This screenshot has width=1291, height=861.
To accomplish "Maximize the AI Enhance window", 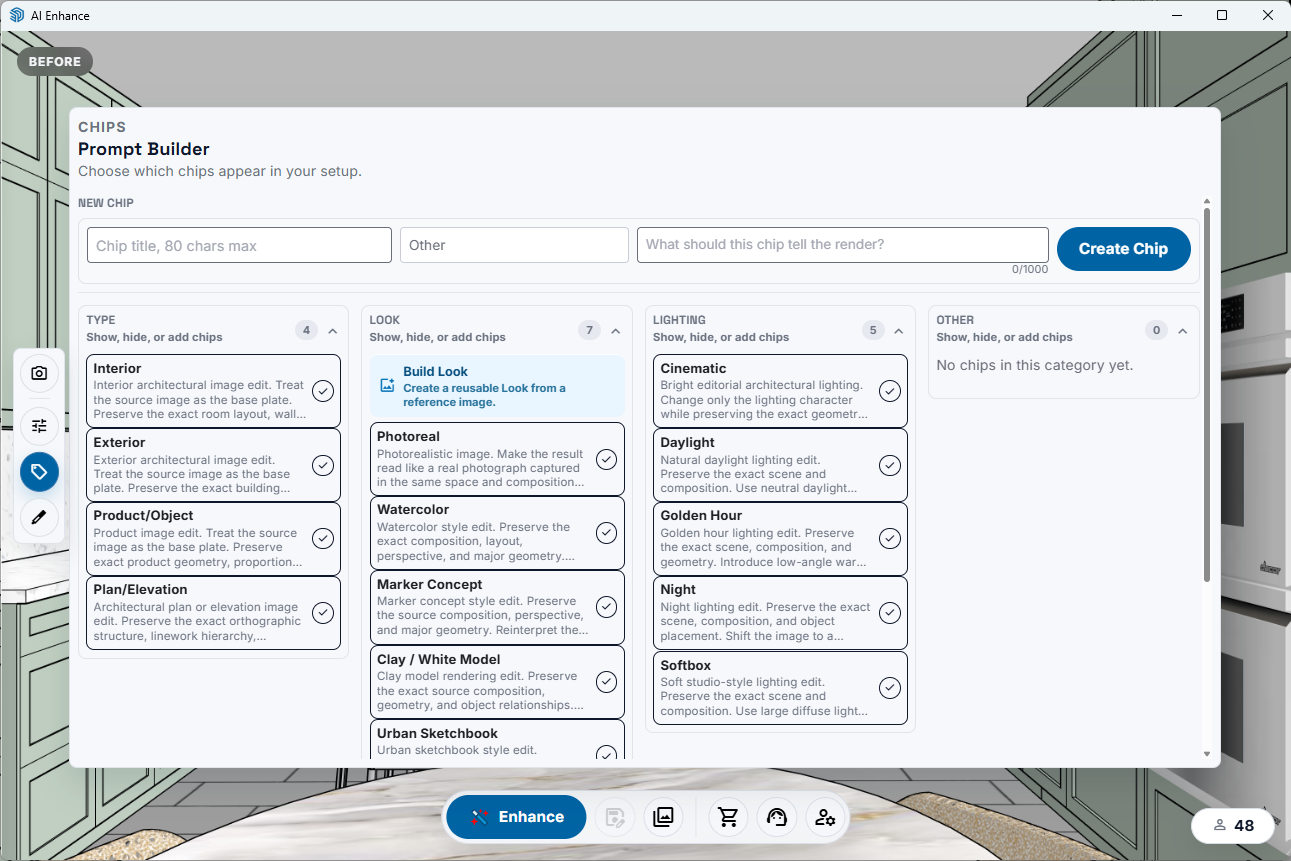I will click(x=1222, y=15).
